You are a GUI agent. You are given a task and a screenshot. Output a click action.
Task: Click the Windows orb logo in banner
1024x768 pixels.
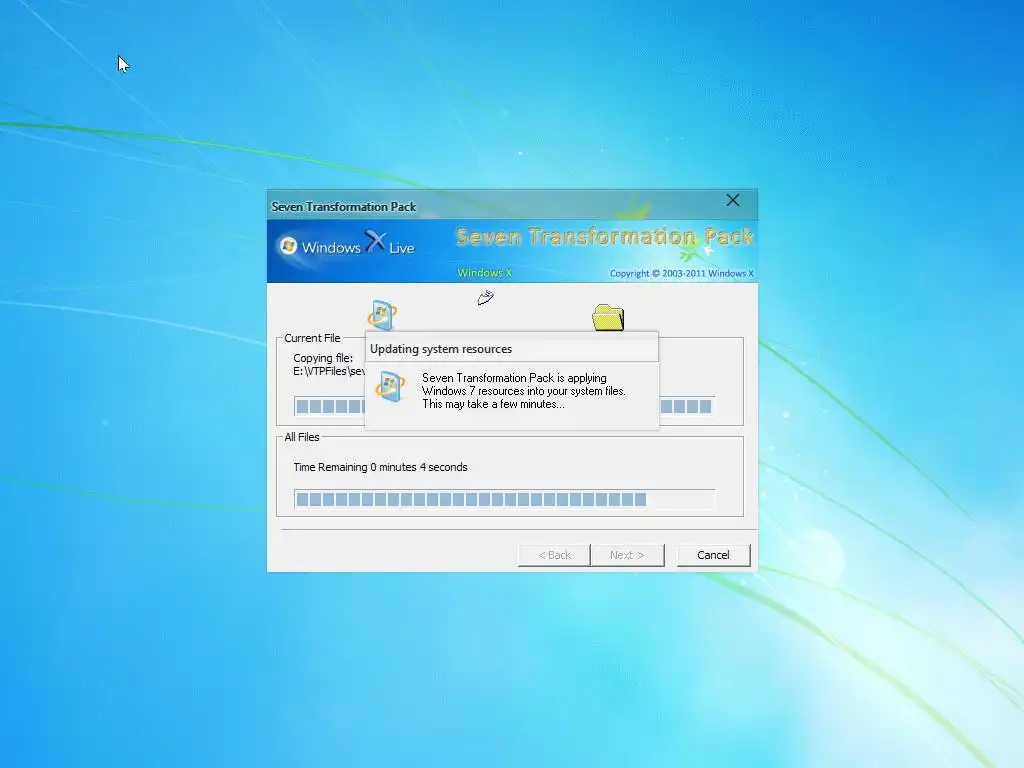(288, 246)
